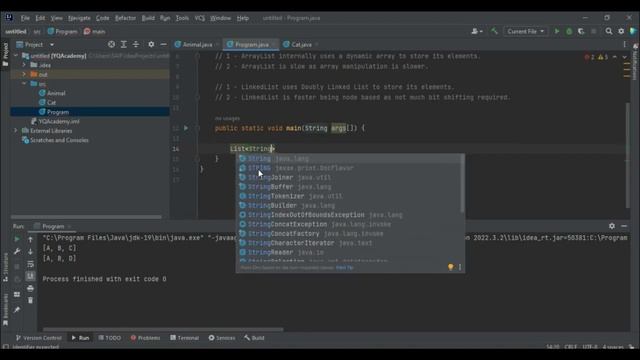This screenshot has width=640, height=360.
Task: Clear console with trash icon
Action: coord(30,300)
